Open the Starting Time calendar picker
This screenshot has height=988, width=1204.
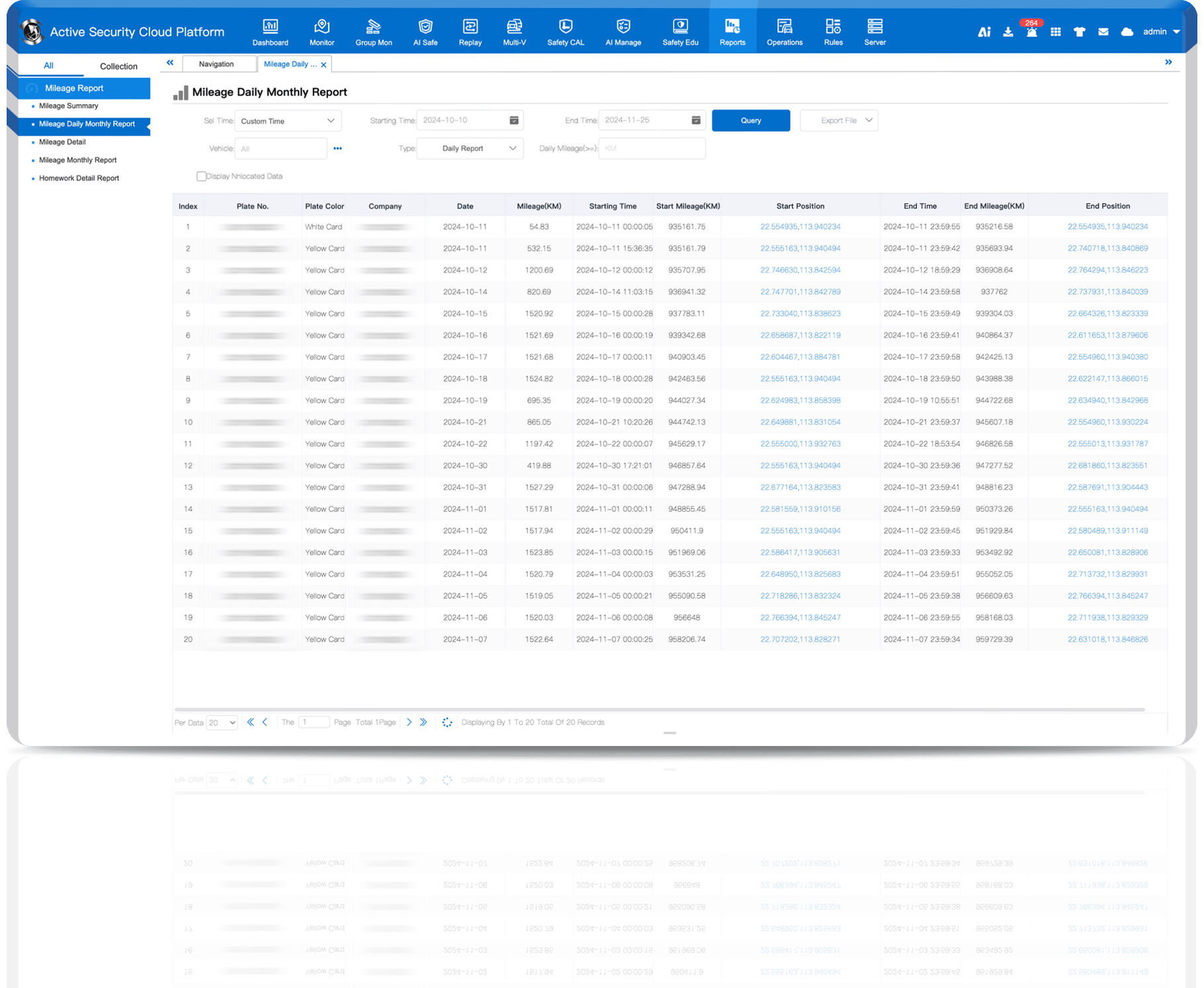click(x=513, y=120)
